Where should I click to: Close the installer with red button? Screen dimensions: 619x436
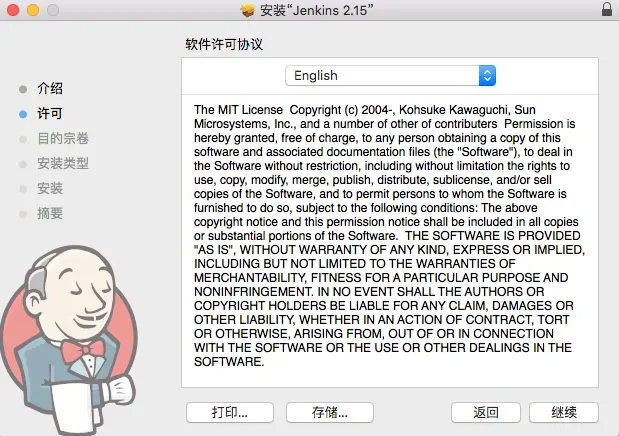pos(13,10)
